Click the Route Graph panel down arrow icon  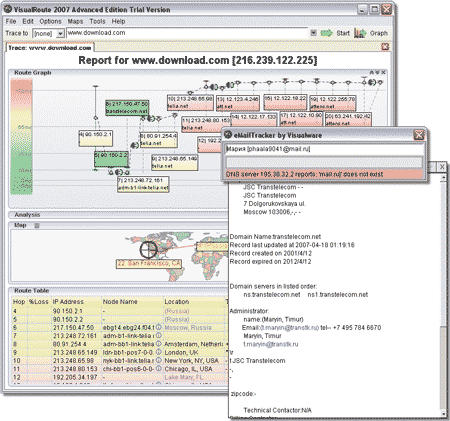(x=377, y=72)
